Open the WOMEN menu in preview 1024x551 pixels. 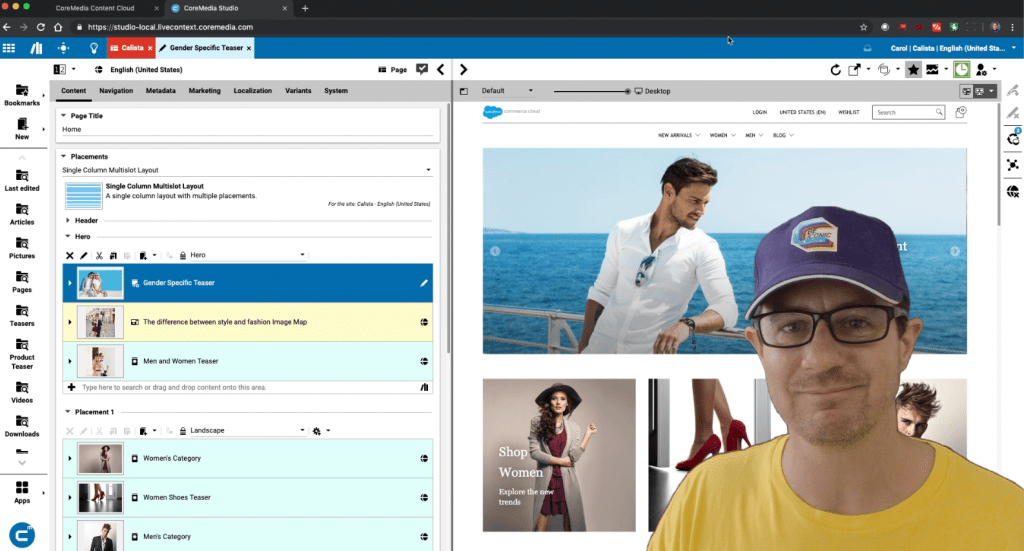pos(722,135)
